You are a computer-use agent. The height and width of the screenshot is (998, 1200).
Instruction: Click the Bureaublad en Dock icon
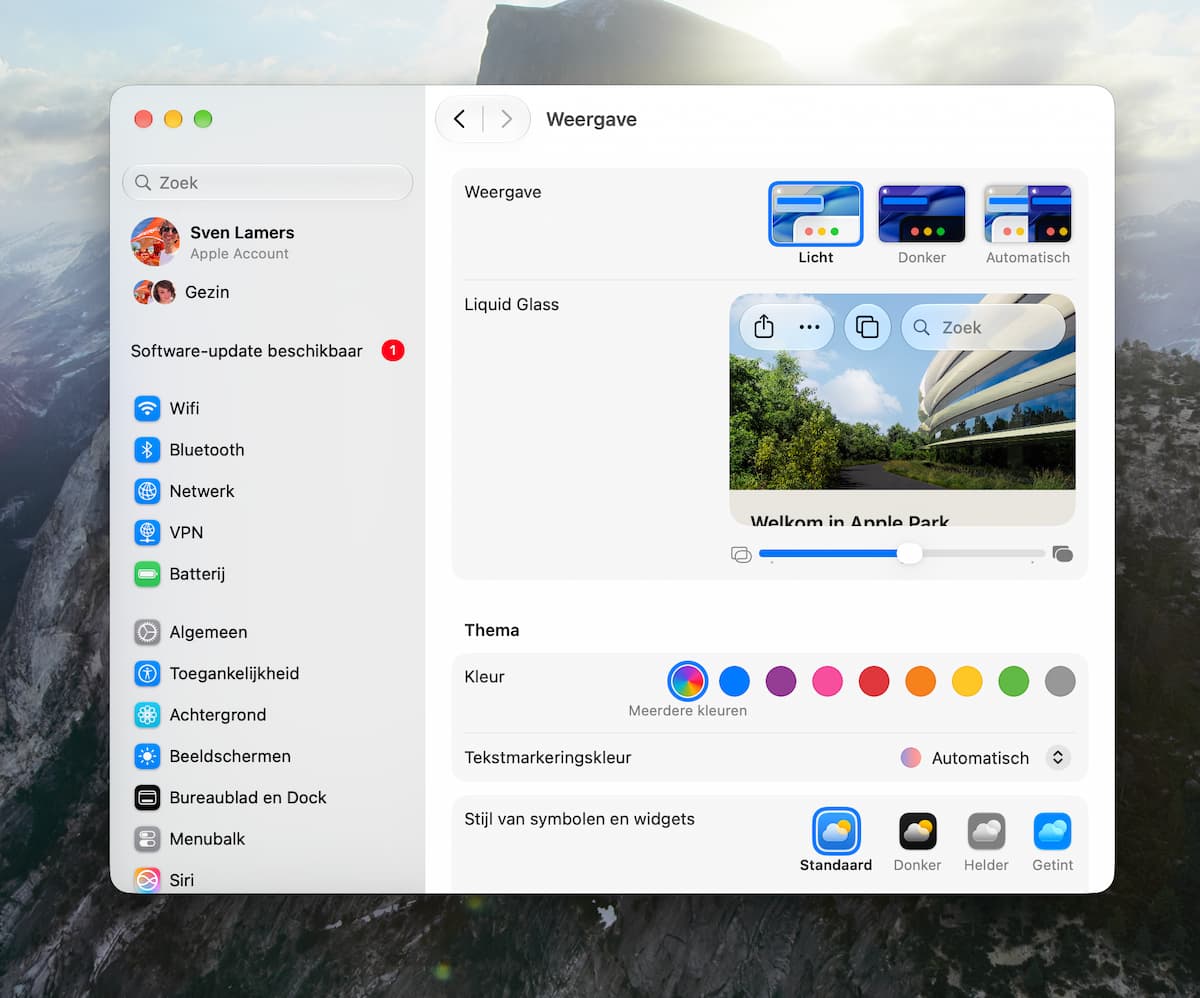tap(147, 798)
